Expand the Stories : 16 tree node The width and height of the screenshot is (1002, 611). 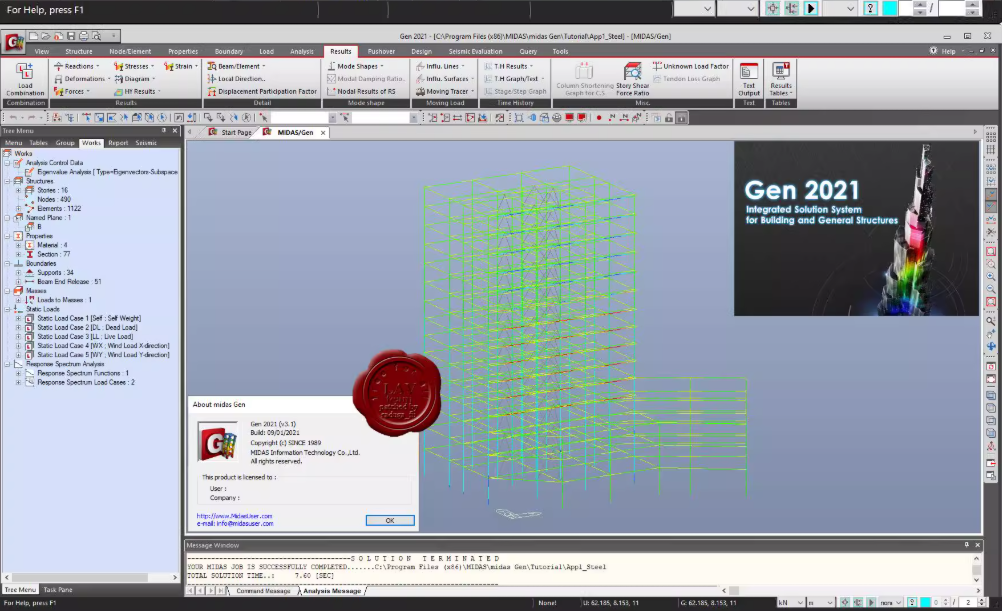(19, 190)
